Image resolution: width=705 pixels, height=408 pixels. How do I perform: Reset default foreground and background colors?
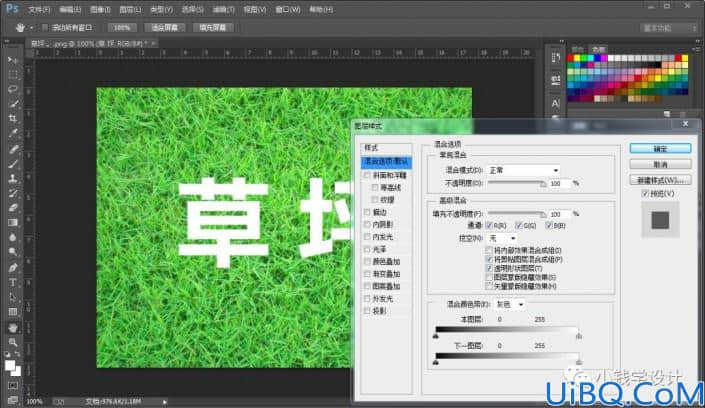tap(8, 354)
